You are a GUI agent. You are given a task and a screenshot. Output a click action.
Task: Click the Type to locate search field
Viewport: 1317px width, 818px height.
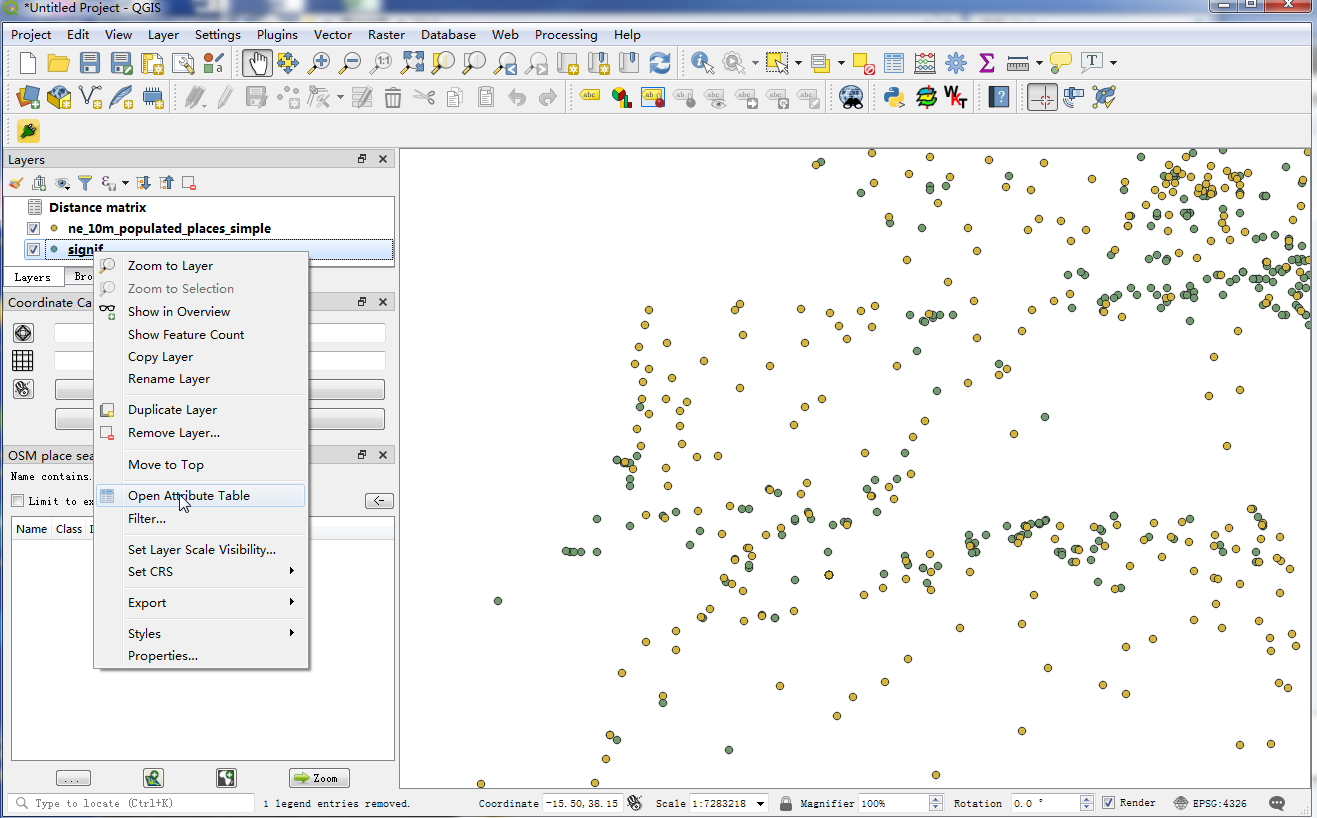click(x=131, y=803)
